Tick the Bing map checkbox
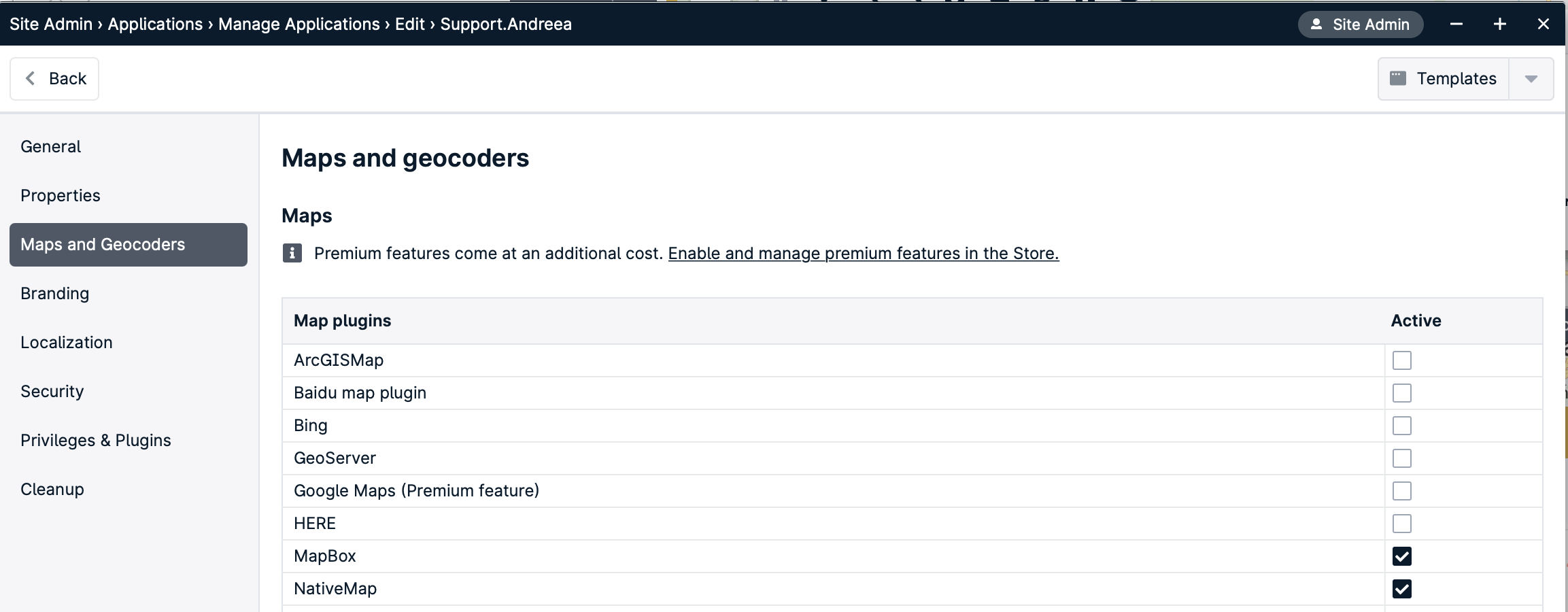Viewport: 1568px width, 612px height. click(x=1402, y=426)
